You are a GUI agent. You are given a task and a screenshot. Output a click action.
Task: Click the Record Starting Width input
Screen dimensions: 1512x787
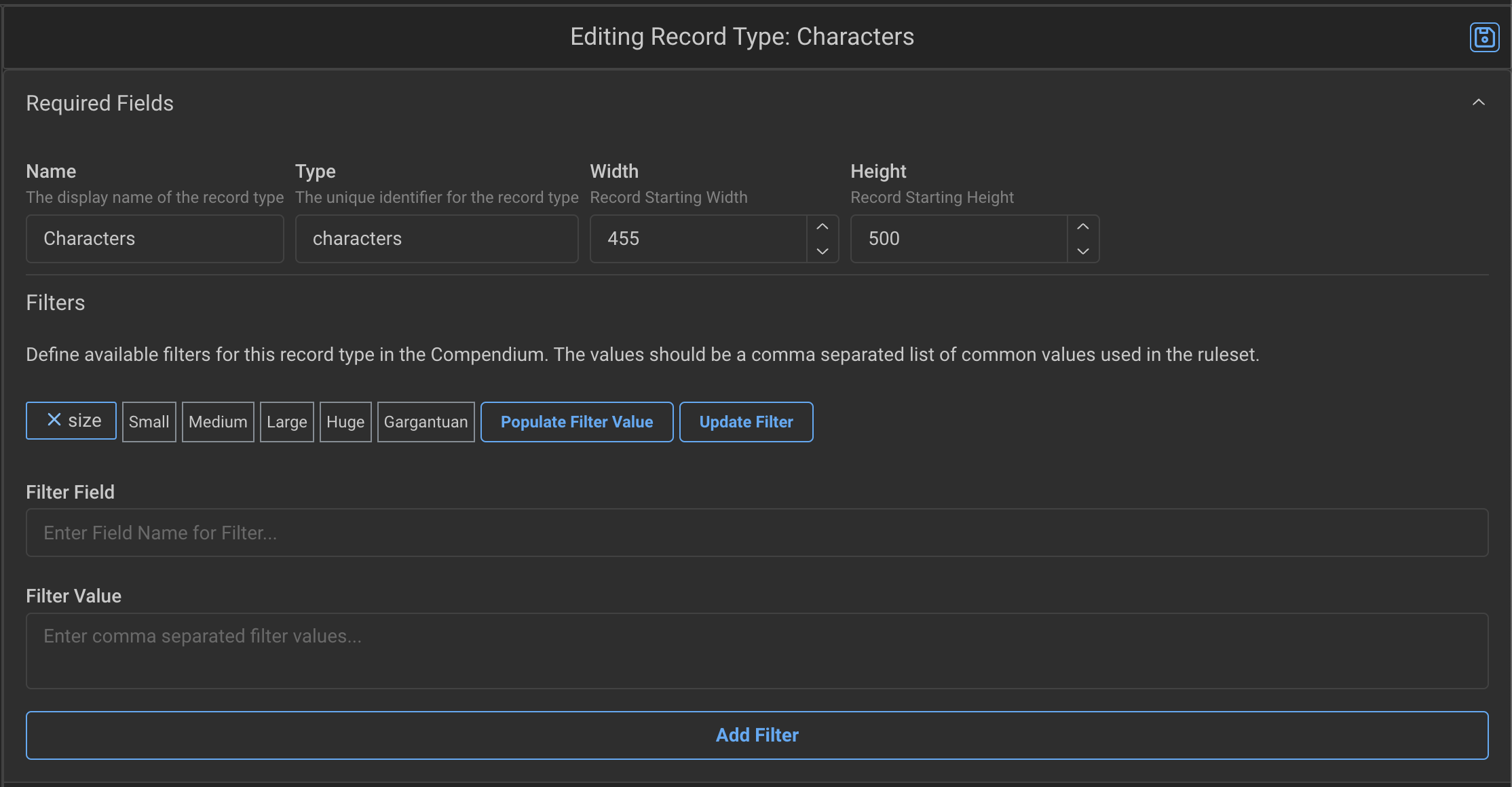point(699,238)
